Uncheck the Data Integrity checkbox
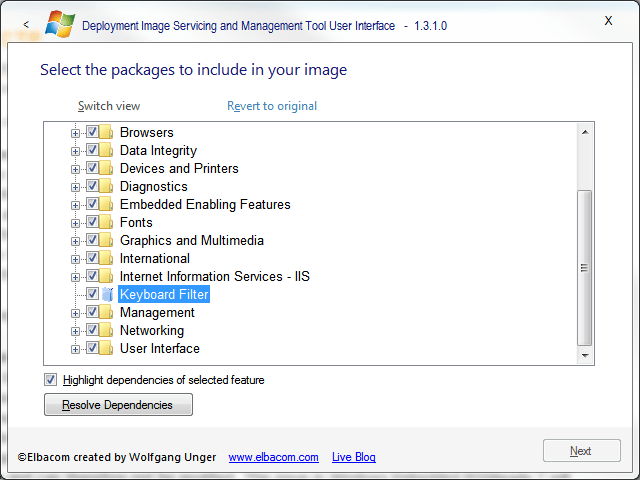640x480 pixels. pos(92,150)
